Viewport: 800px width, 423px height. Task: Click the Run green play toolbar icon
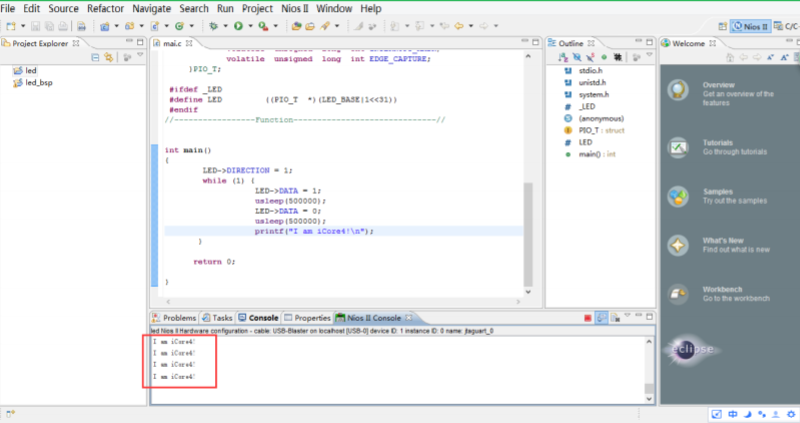tap(237, 26)
